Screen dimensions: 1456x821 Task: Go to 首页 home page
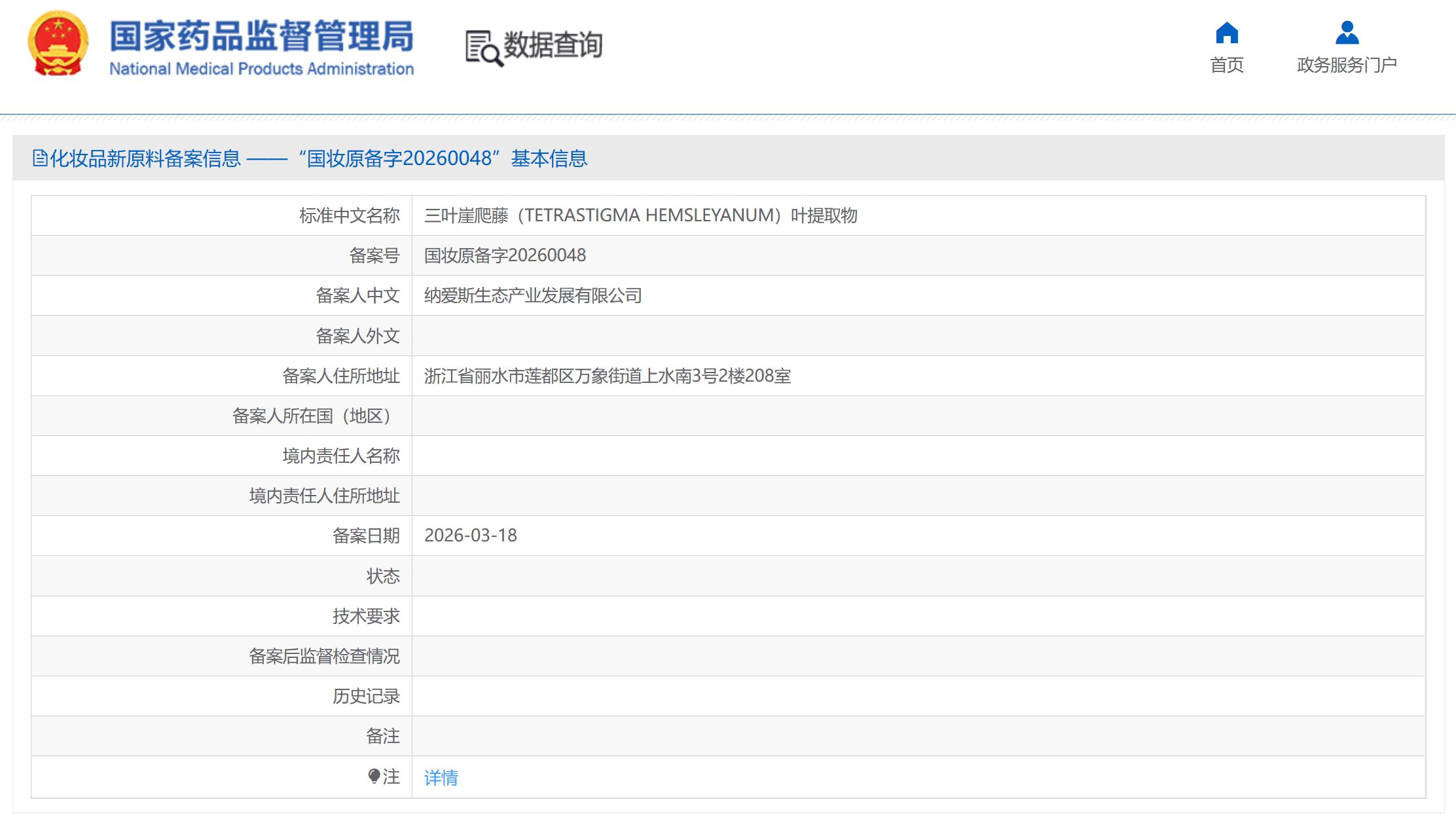(1226, 65)
